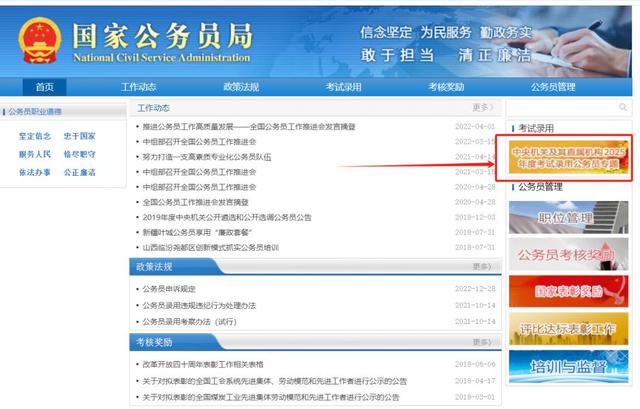The height and width of the screenshot is (409, 640).
Task: Click the 政策法规 section title
Action: (x=154, y=267)
